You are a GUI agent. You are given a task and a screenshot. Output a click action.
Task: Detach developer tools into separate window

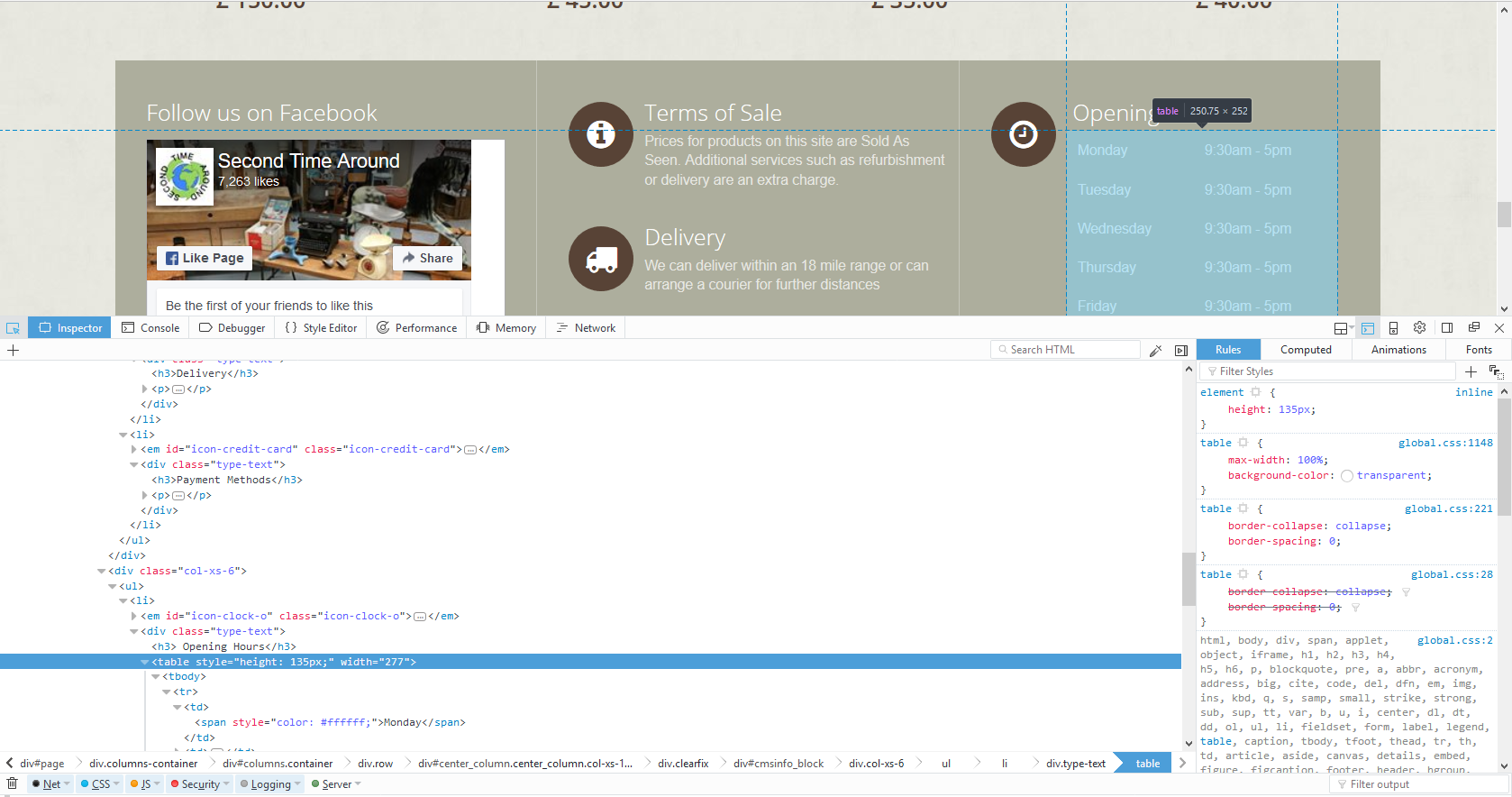tap(1474, 327)
